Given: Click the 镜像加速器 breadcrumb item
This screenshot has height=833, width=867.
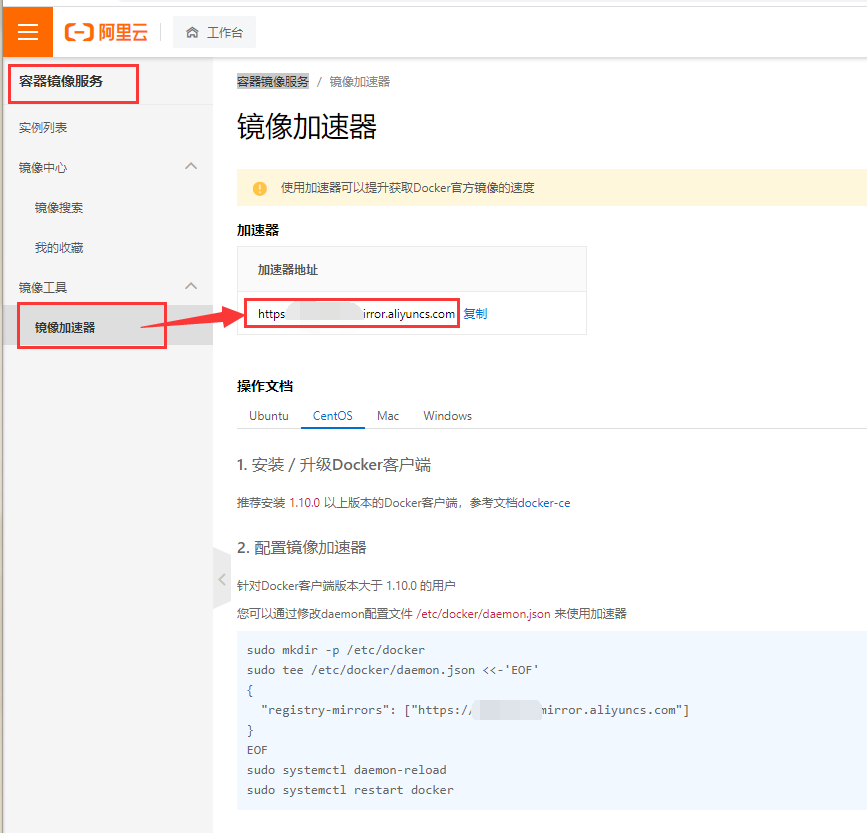Looking at the screenshot, I should click(360, 82).
